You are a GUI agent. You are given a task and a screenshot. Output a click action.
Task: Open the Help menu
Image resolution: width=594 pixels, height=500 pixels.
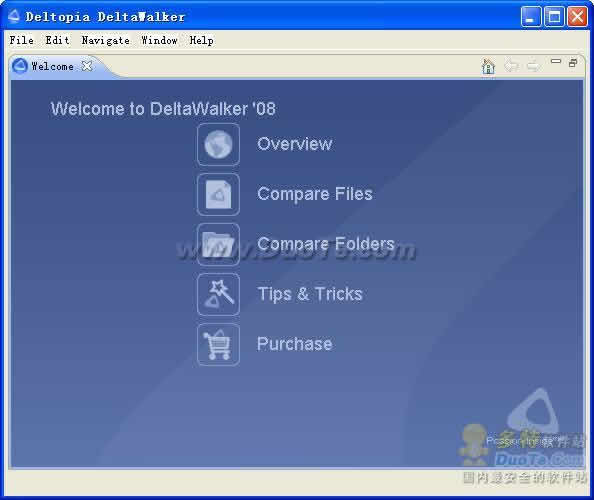(x=201, y=41)
